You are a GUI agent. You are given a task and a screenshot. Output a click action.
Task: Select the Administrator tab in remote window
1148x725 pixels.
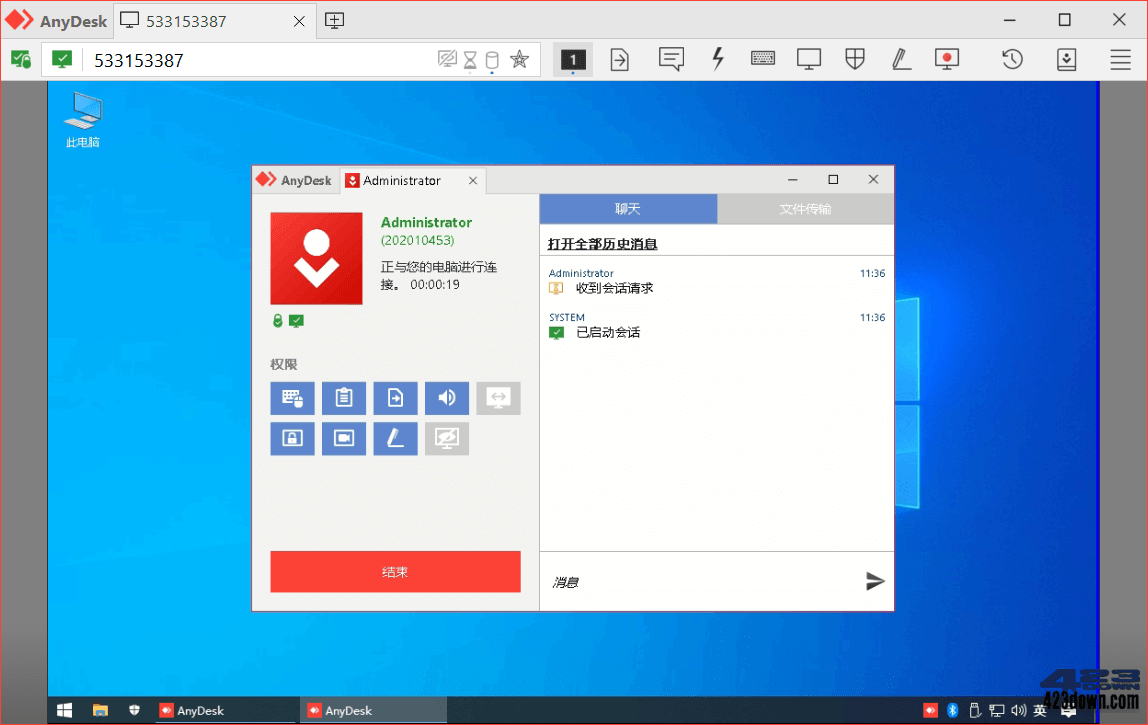(404, 180)
